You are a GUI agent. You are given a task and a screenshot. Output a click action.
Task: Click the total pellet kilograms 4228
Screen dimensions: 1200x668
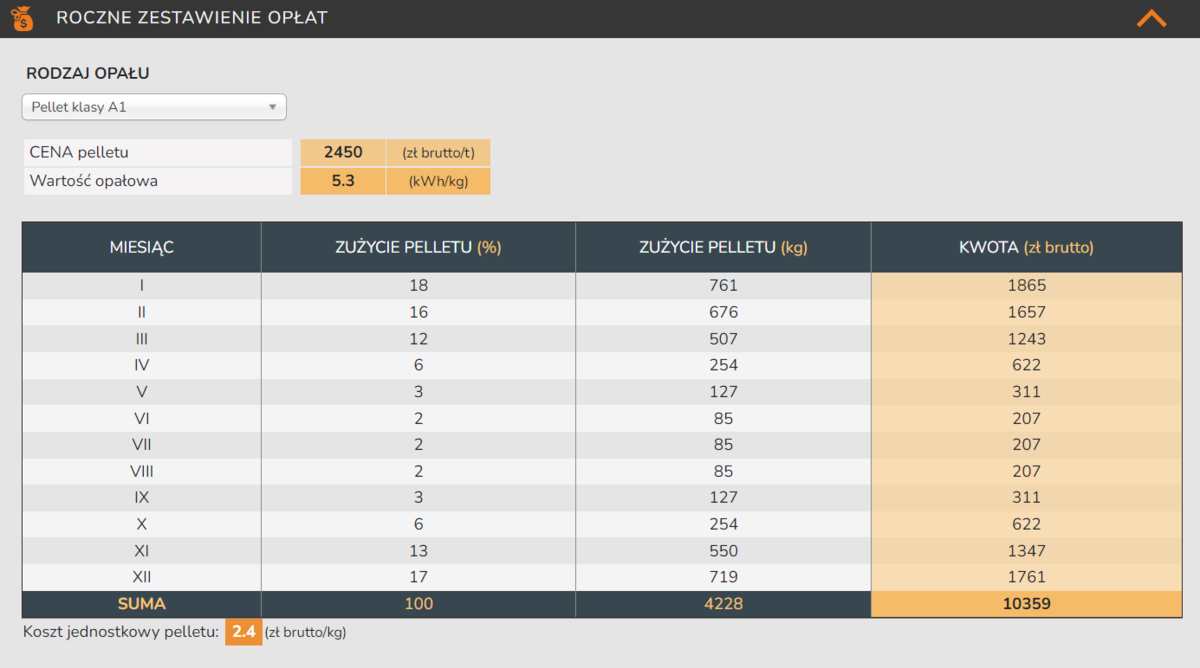tap(723, 604)
